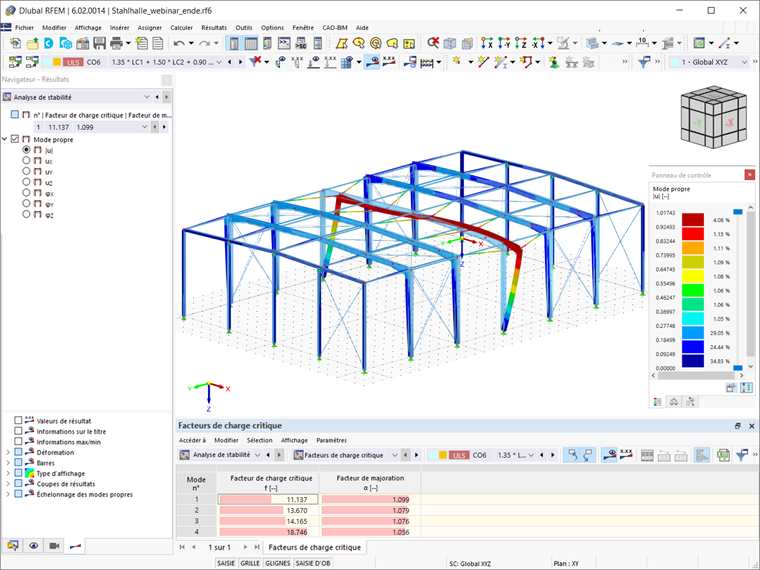Click the Print icon in toolbar
Viewport: 760px width, 570px height.
pyautogui.click(x=116, y=43)
